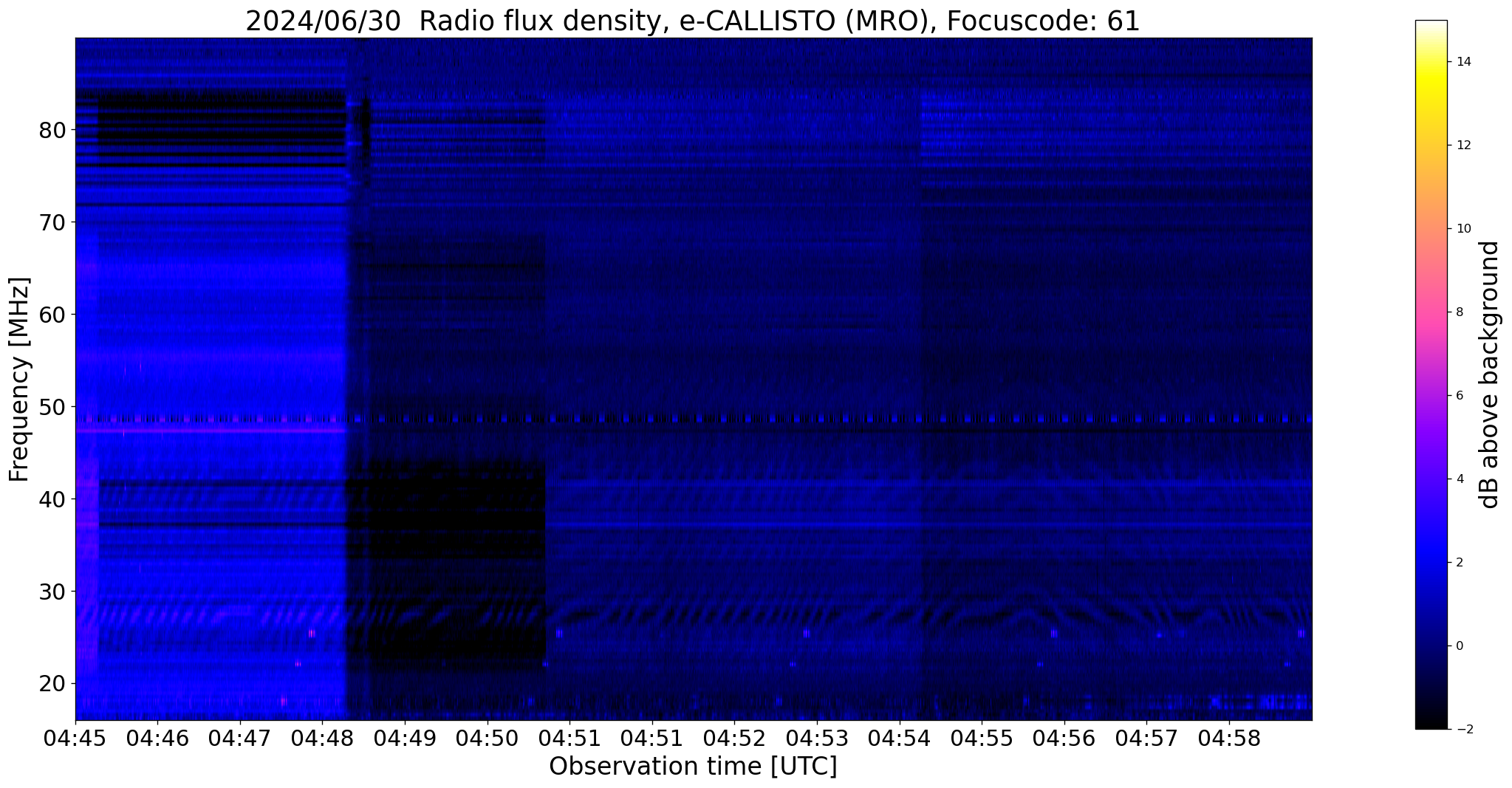
Task: Select the 20 MHz frequency tick label
Action: tap(52, 684)
